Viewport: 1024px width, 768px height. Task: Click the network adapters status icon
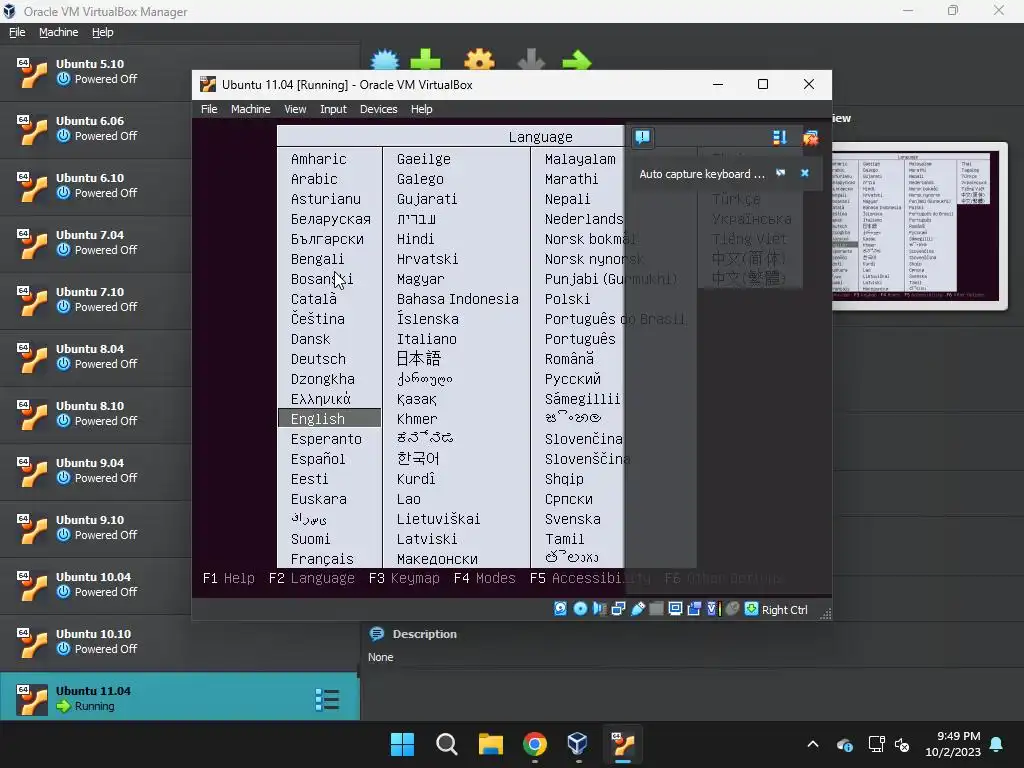618,609
